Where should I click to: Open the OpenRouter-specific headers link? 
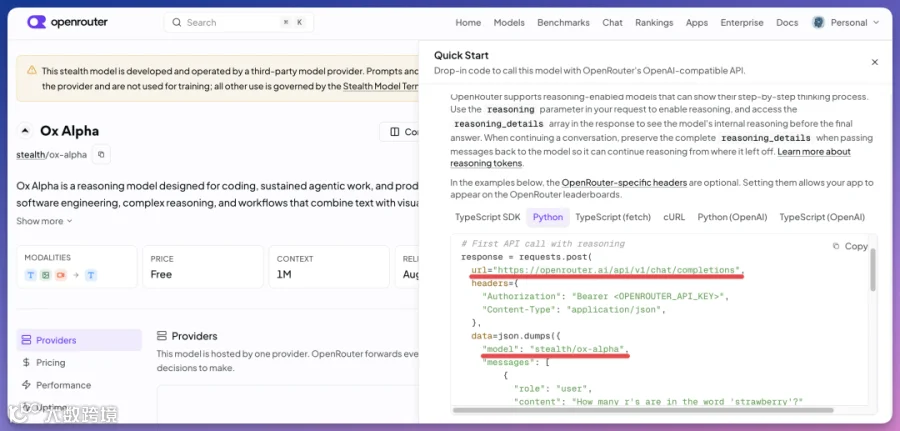pyautogui.click(x=624, y=183)
